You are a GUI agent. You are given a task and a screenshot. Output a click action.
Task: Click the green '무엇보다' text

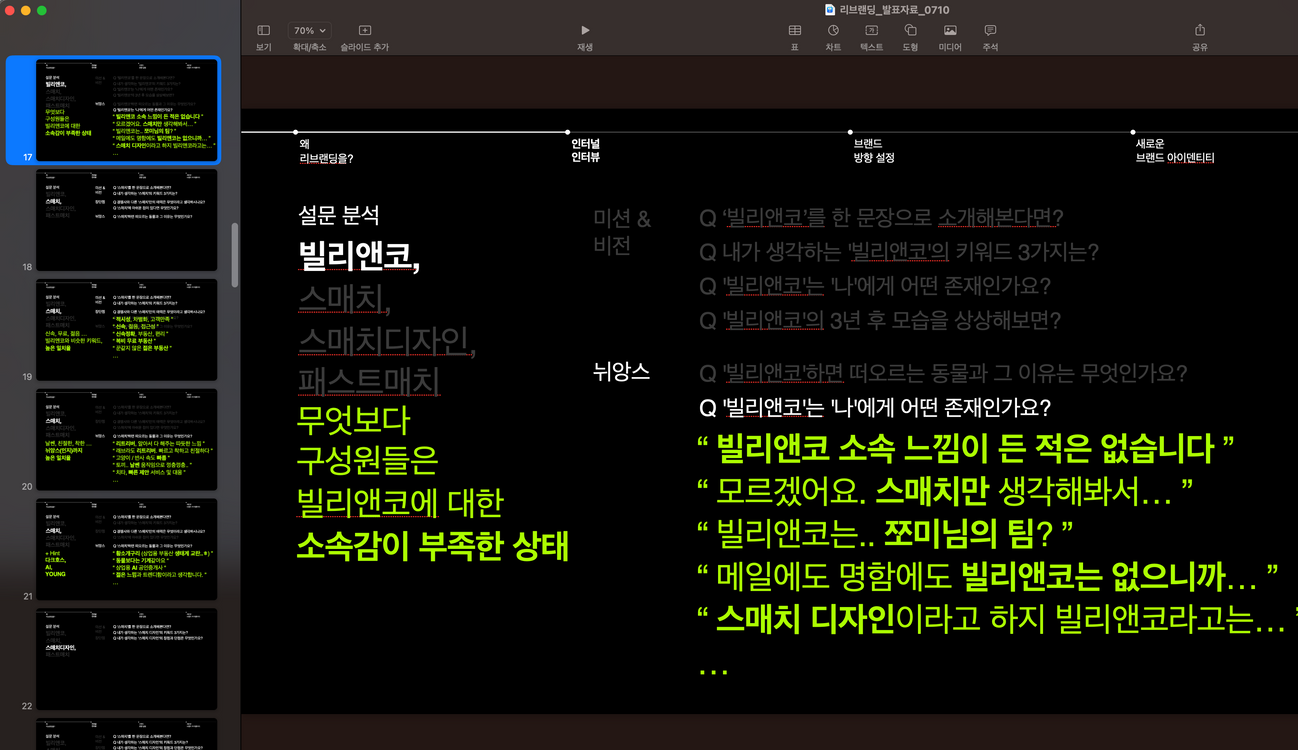tap(354, 422)
